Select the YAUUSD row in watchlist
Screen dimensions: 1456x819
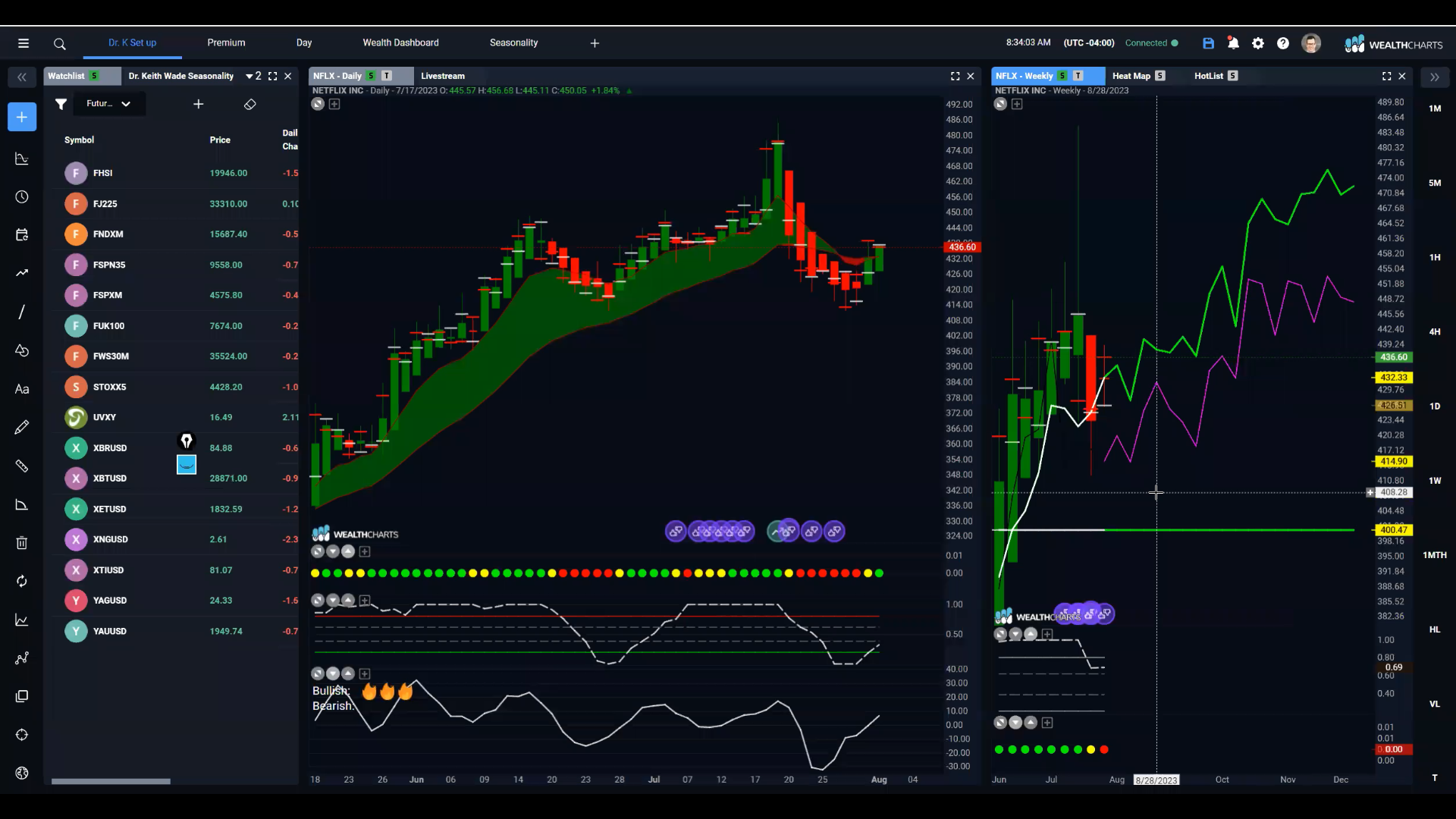click(x=174, y=631)
